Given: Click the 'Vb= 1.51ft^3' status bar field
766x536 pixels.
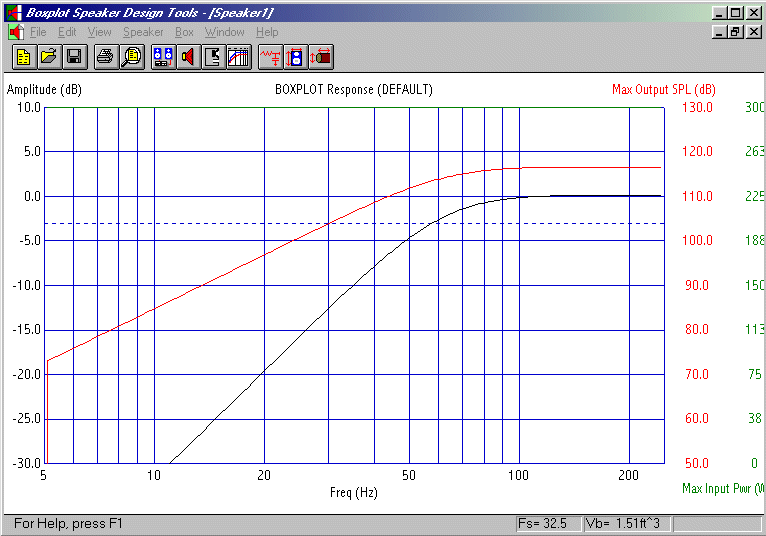Looking at the screenshot, I should (x=627, y=524).
